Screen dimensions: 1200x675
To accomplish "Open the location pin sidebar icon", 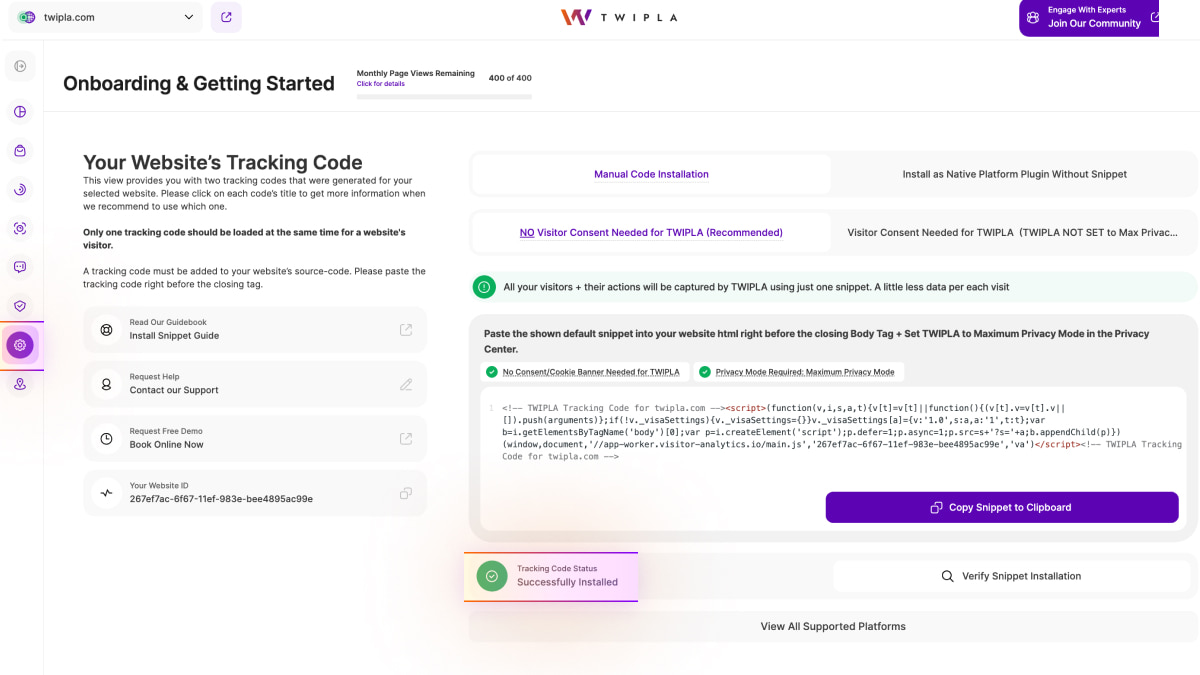I will 20,384.
